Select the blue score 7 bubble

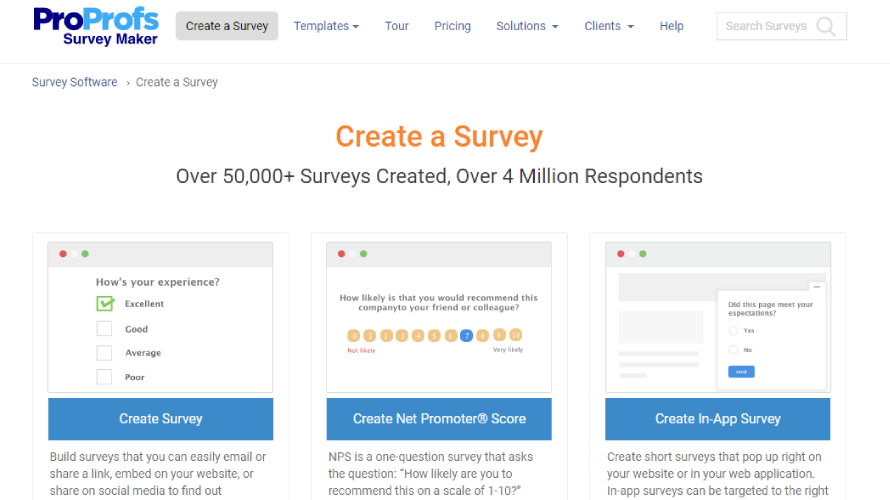tap(467, 336)
